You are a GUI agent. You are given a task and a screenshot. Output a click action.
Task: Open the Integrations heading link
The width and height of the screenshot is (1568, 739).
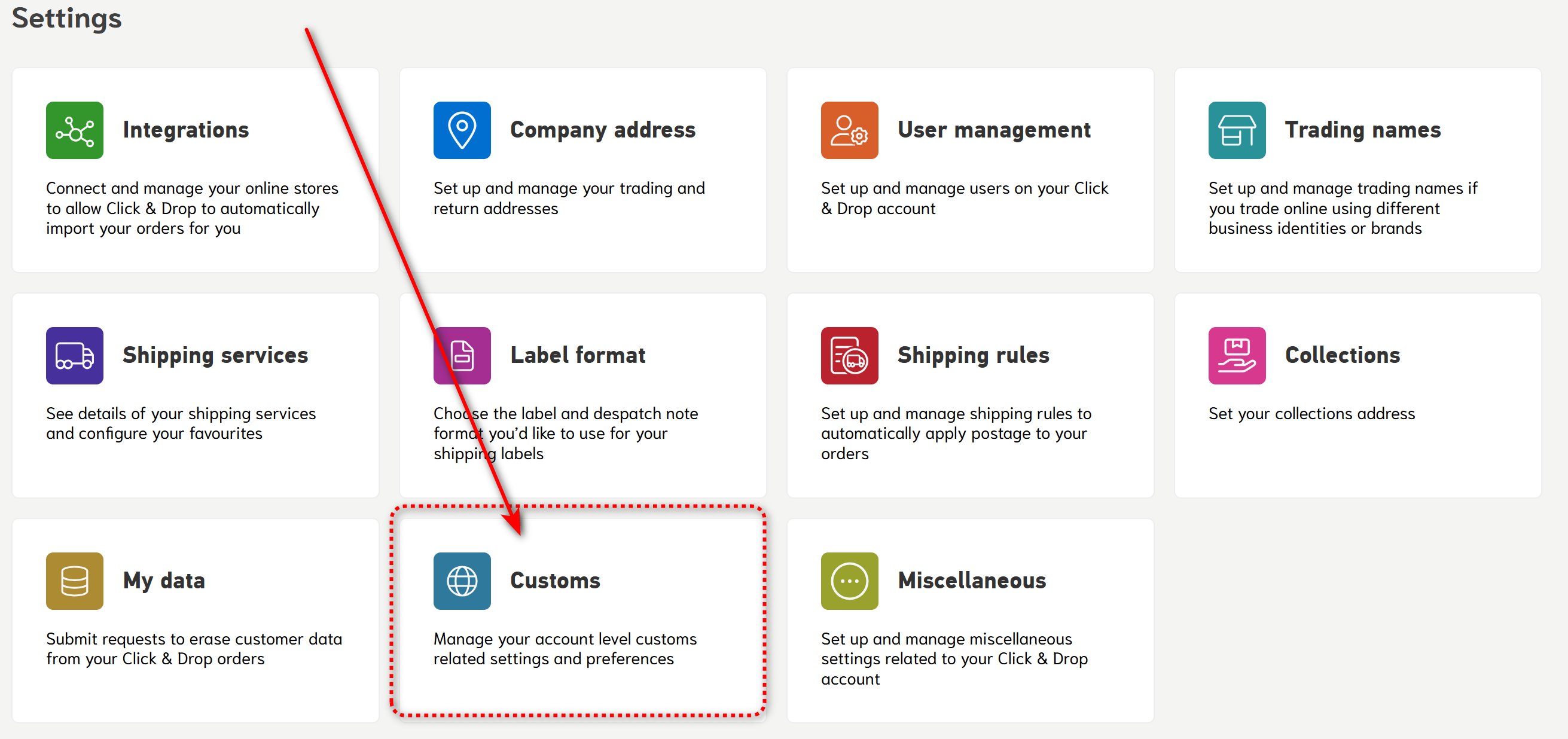click(185, 130)
